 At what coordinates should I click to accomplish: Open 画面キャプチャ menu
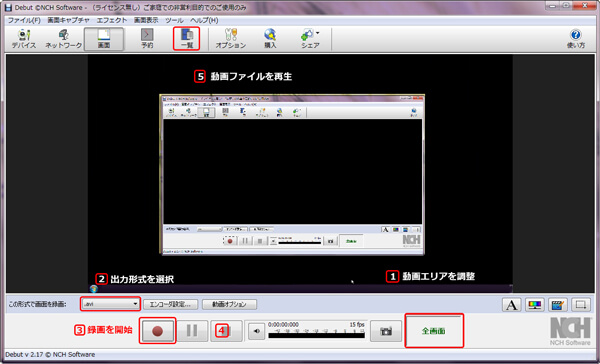[x=68, y=20]
